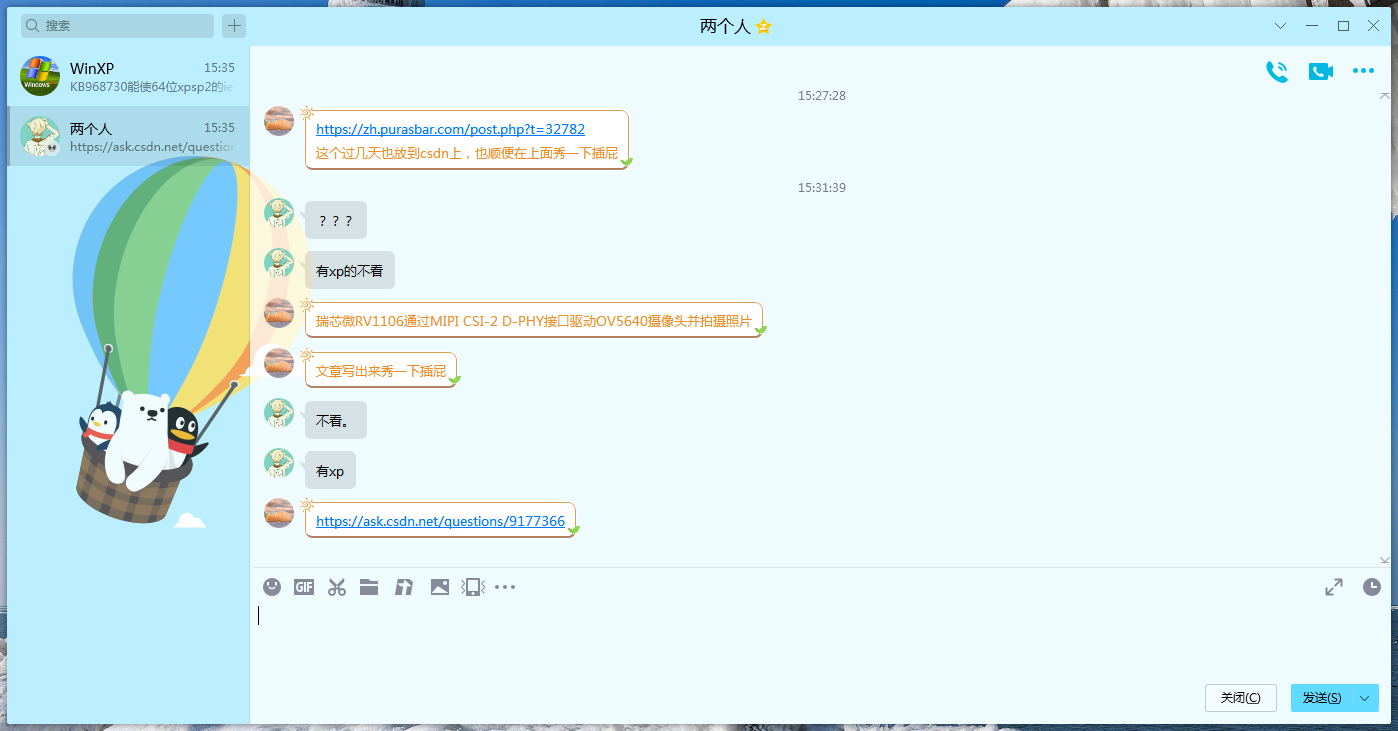
Task: Start a video call
Action: click(x=1320, y=71)
